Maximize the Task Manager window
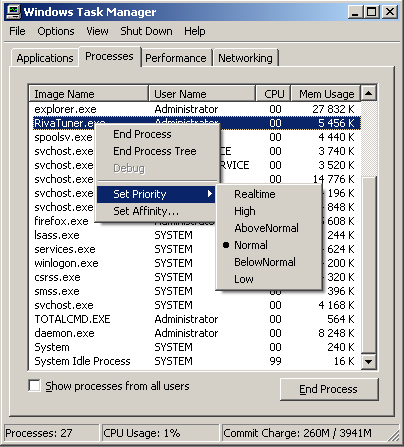This screenshot has width=404, height=447. (372, 12)
